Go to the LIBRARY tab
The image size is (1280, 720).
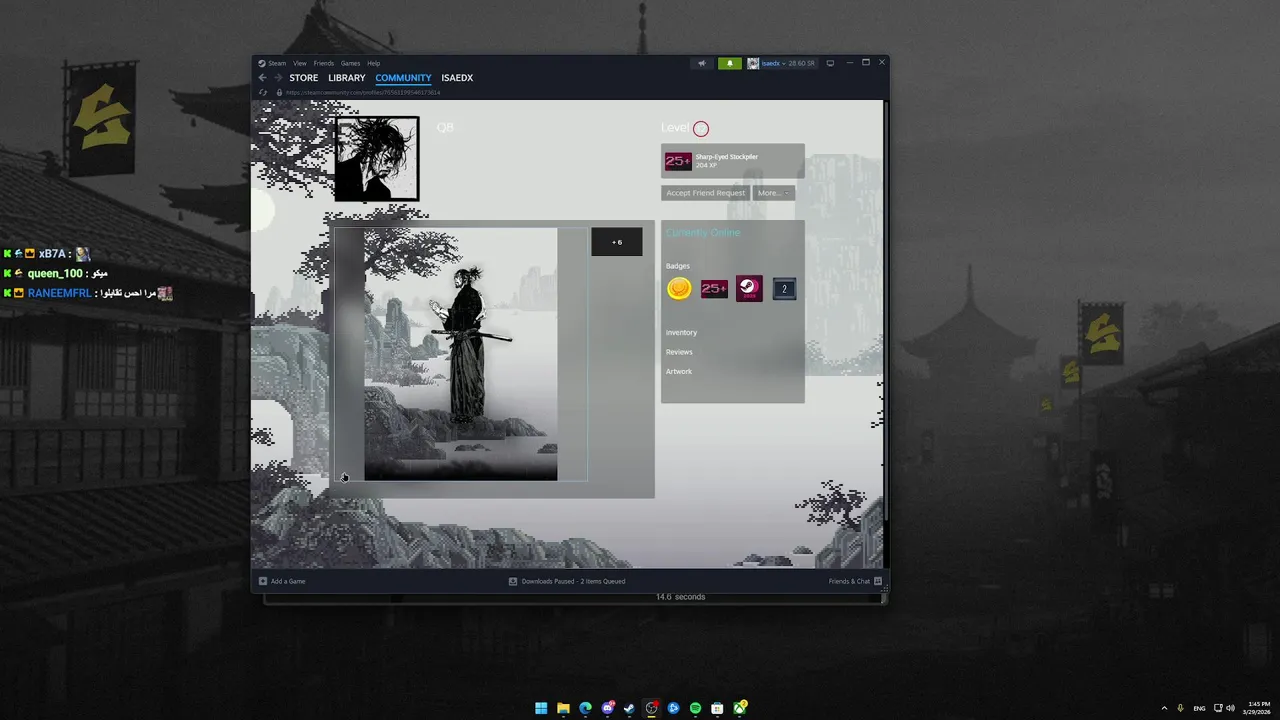coord(347,78)
